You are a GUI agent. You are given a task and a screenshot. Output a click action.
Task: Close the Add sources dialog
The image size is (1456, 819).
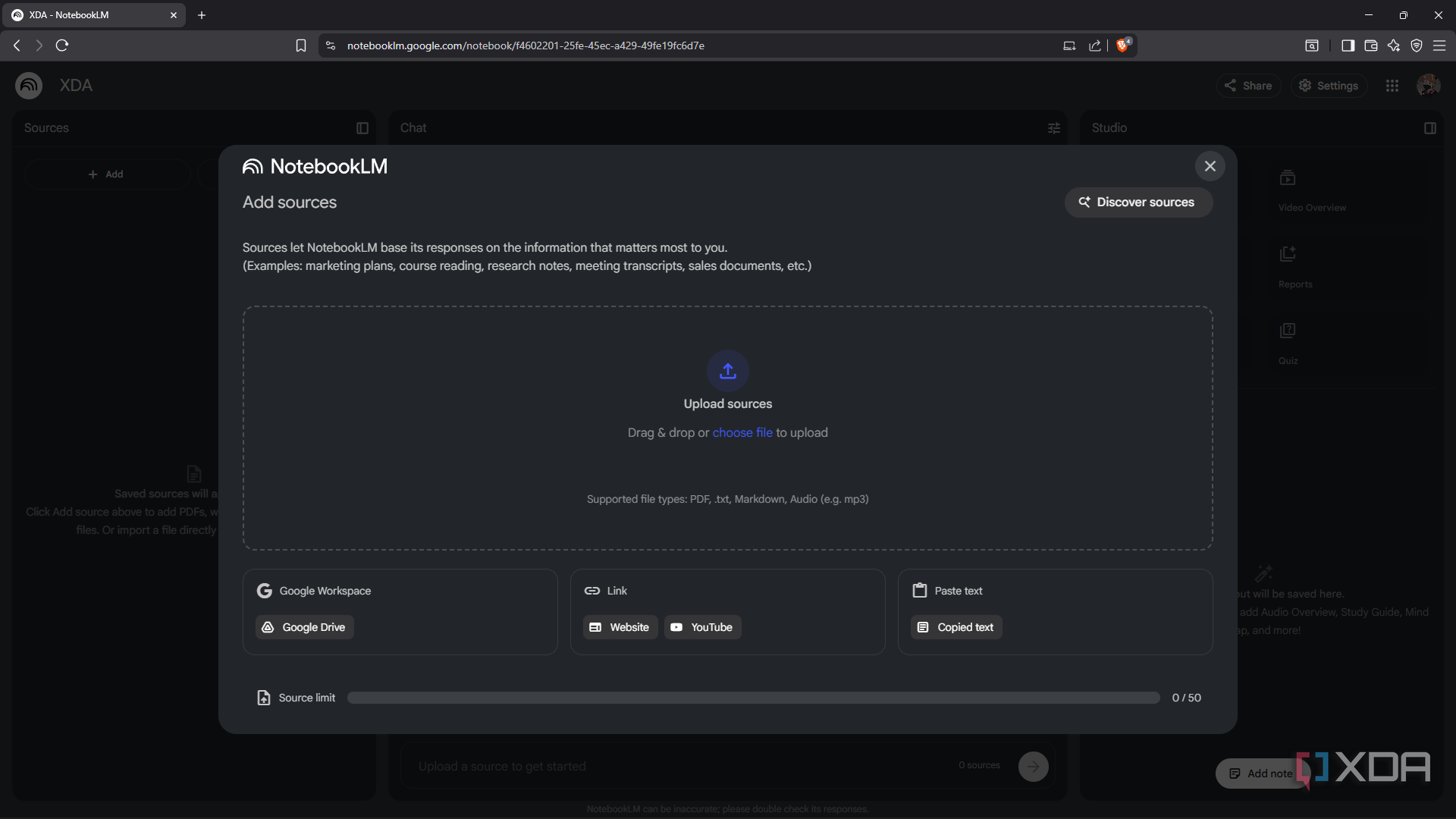(x=1210, y=166)
